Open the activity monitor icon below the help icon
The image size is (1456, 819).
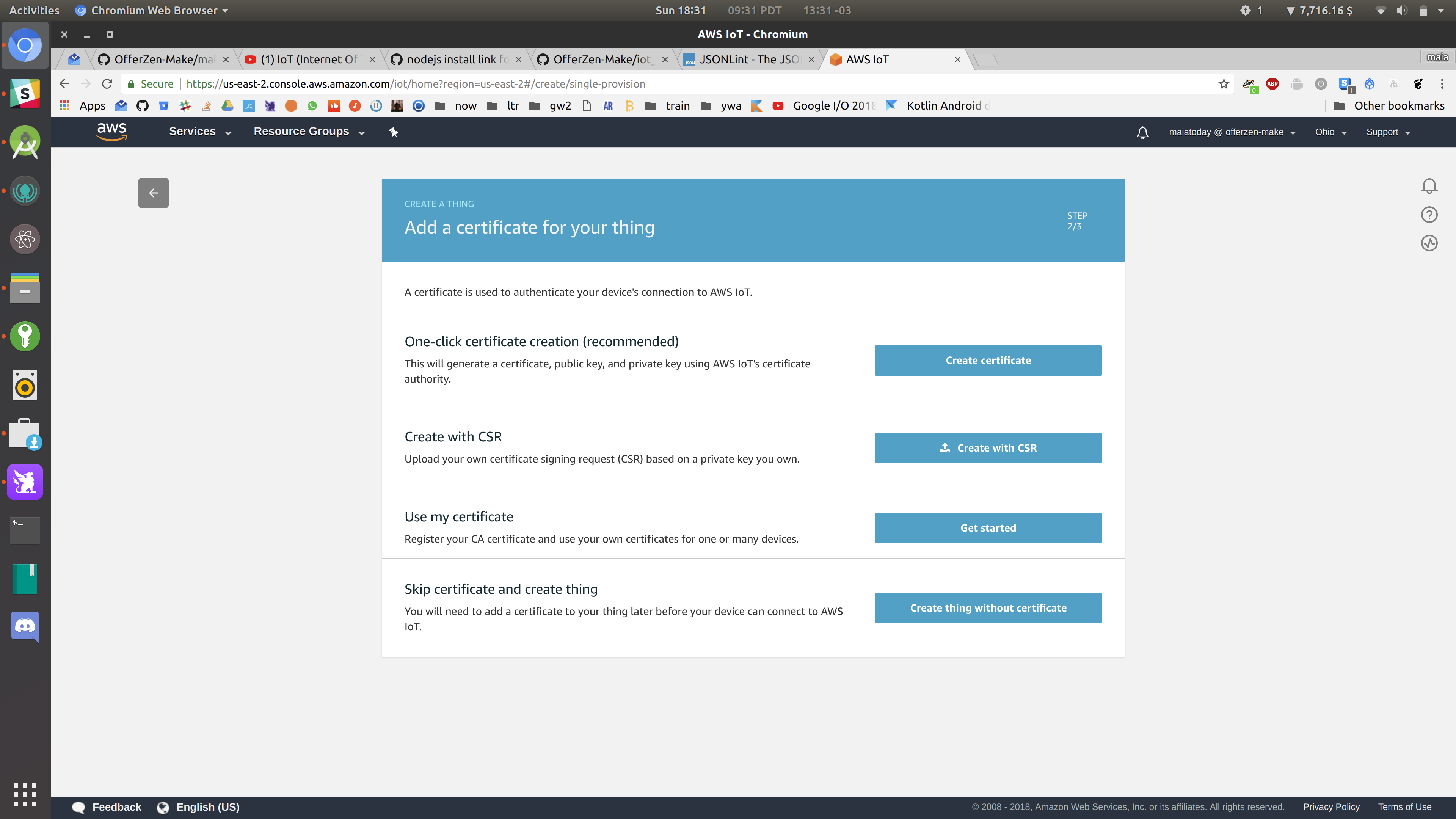coord(1429,243)
